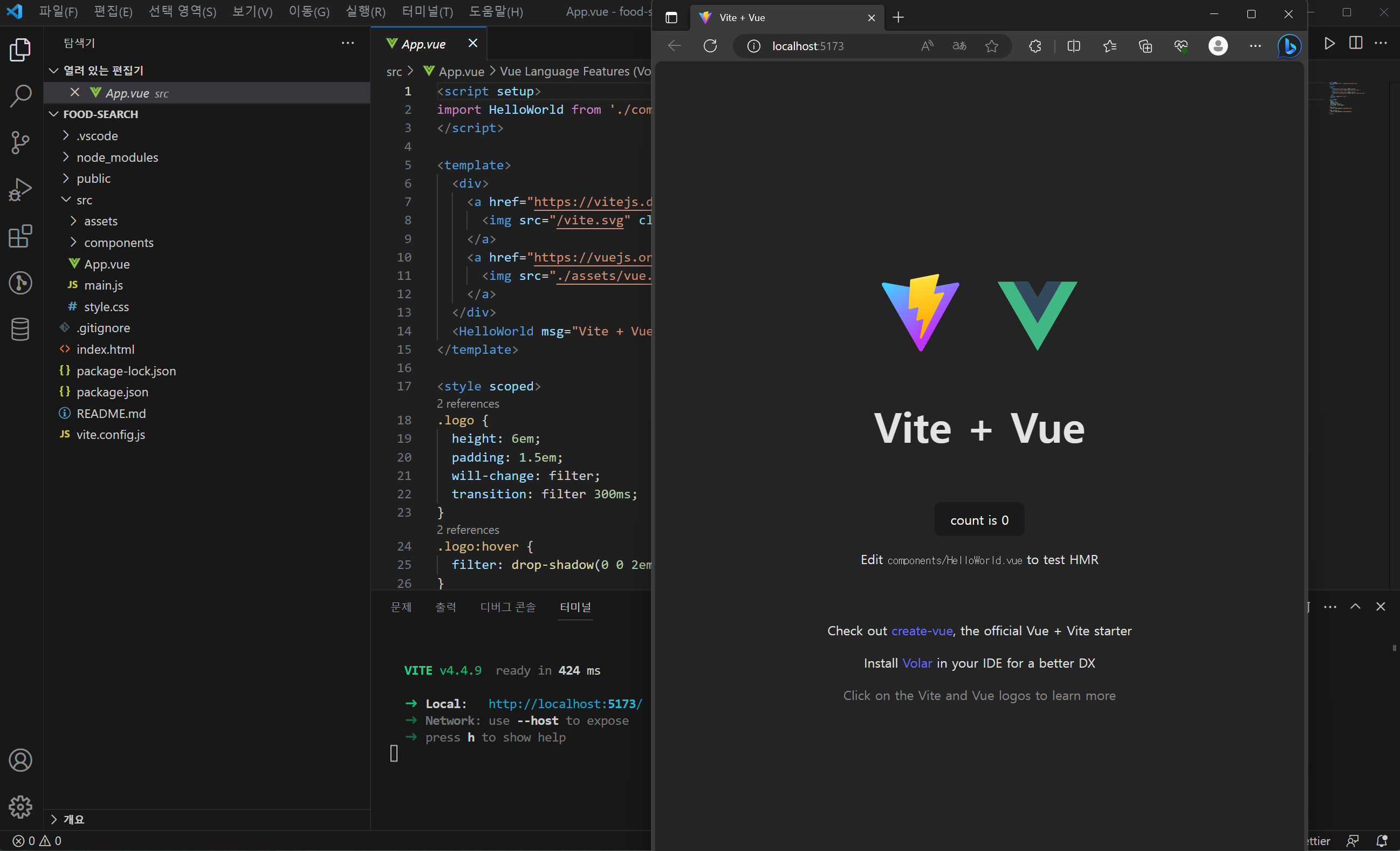1400x851 pixels.
Task: Click the 'count is 0' button
Action: click(979, 520)
